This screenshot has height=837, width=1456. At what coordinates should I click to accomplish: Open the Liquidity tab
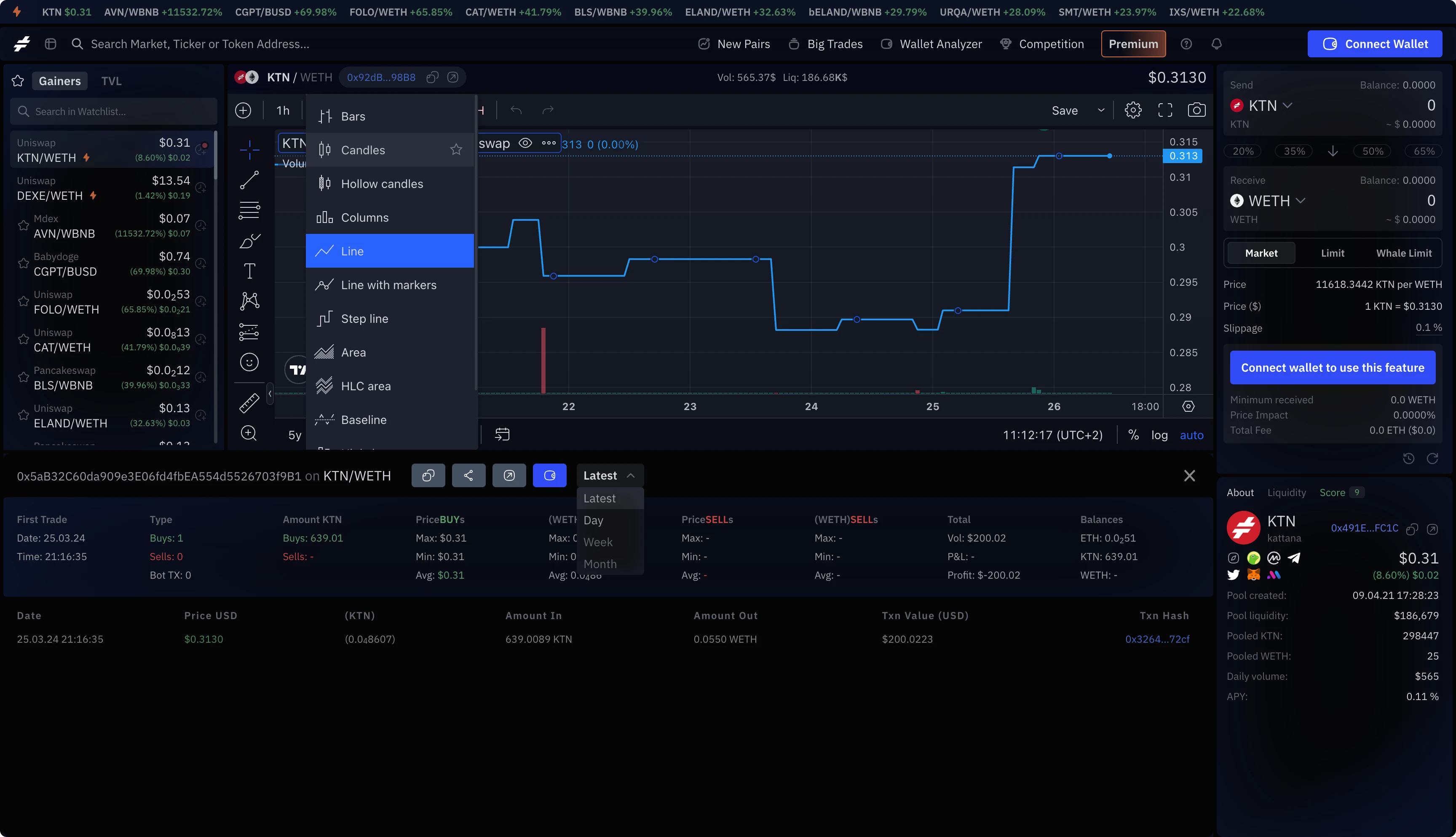tap(1287, 493)
